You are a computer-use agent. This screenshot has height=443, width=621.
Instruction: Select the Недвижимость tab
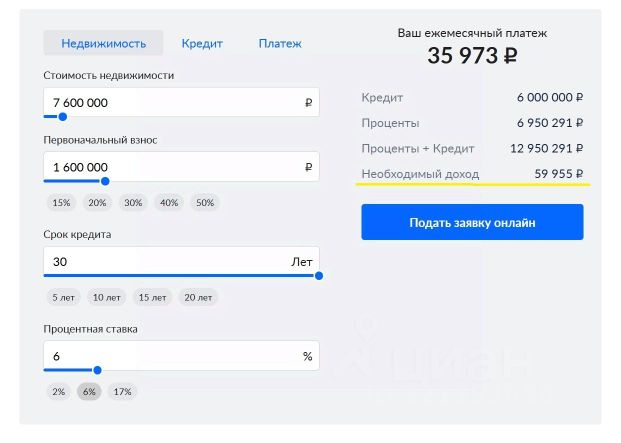pyautogui.click(x=104, y=44)
